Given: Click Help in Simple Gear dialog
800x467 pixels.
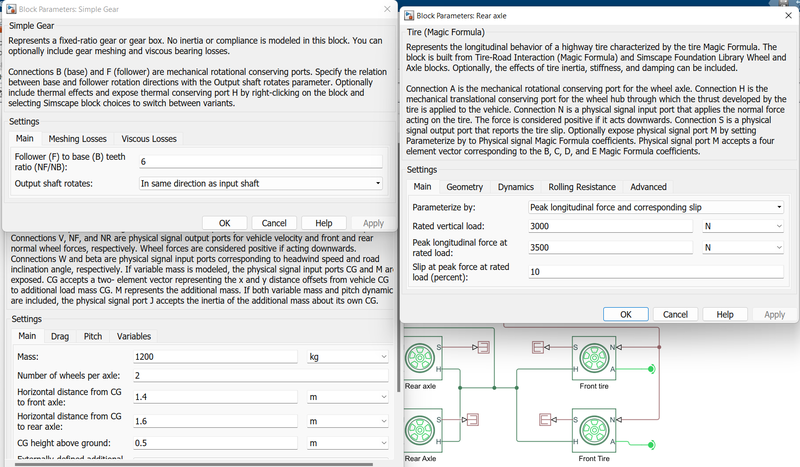Looking at the screenshot, I should click(x=323, y=223).
